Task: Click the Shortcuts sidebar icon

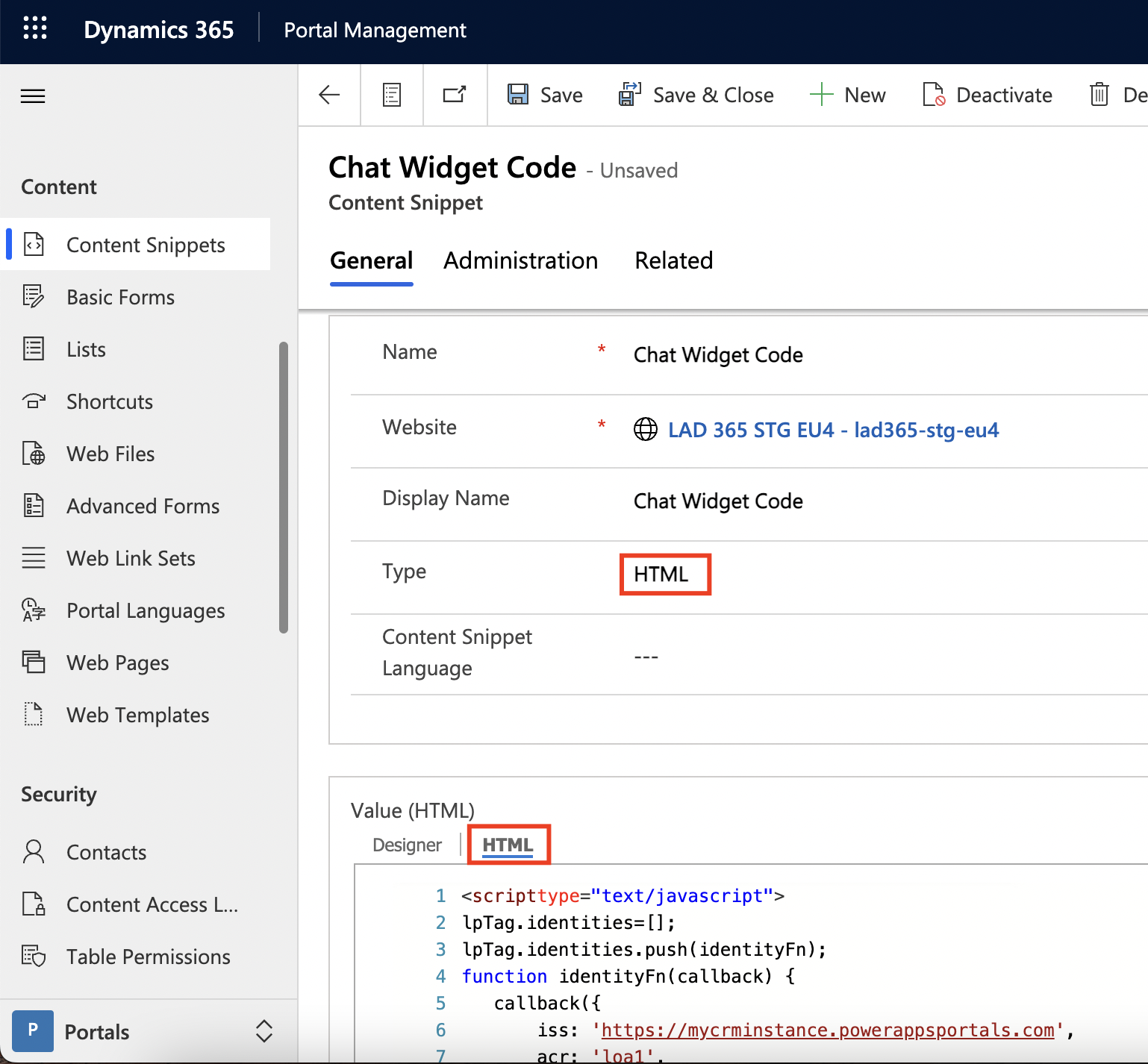Action: [x=34, y=401]
